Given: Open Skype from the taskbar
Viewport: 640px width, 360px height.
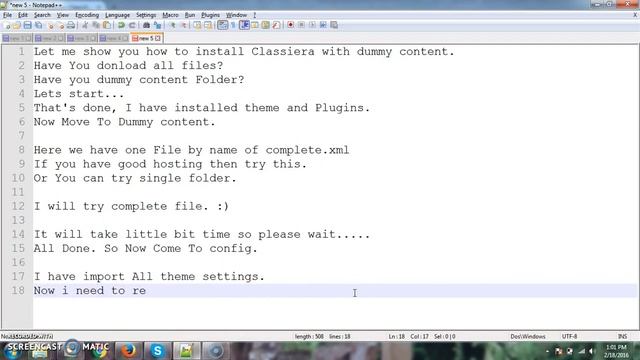Looking at the screenshot, I should click(158, 351).
